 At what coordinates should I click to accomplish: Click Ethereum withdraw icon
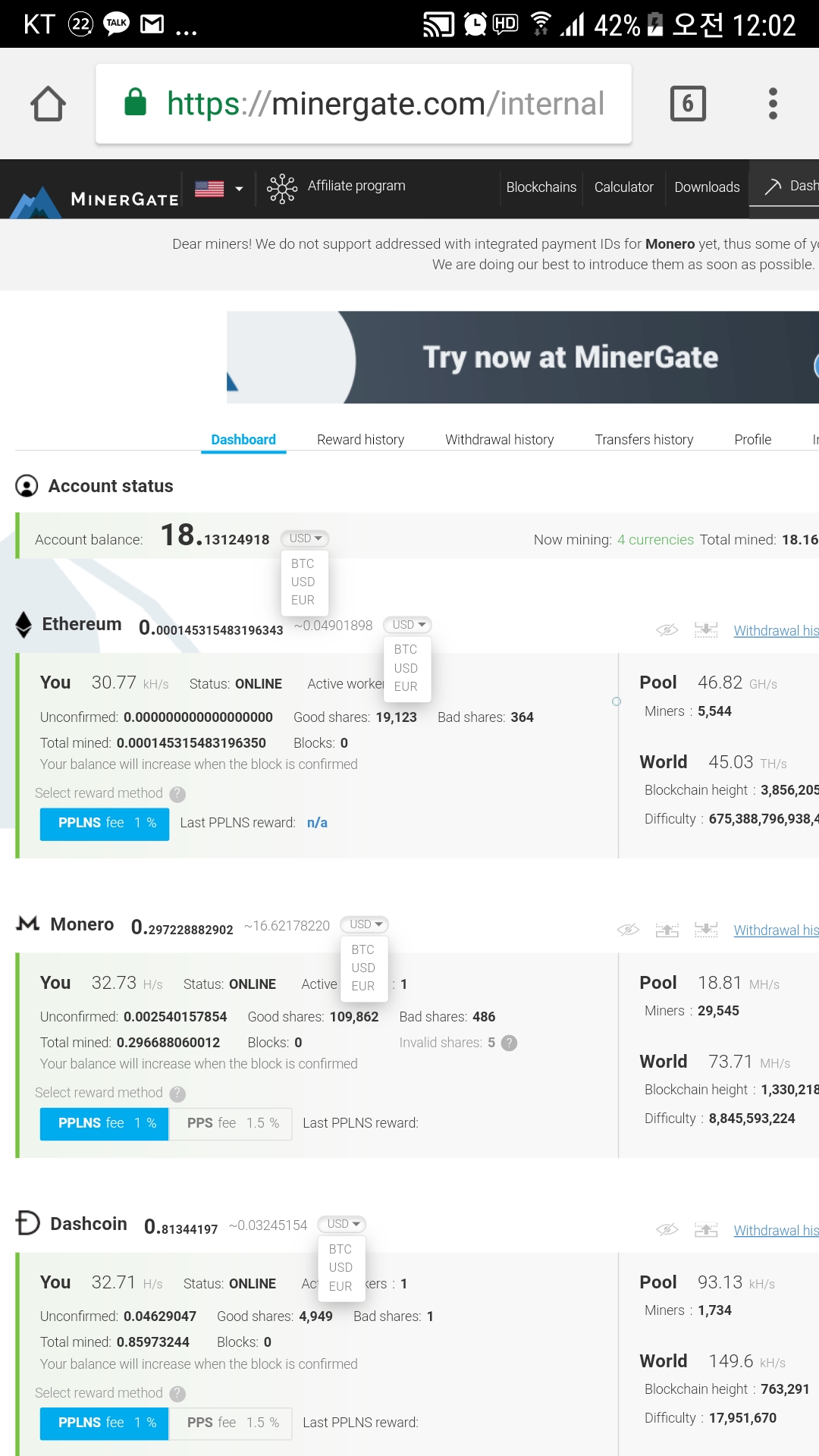click(706, 630)
